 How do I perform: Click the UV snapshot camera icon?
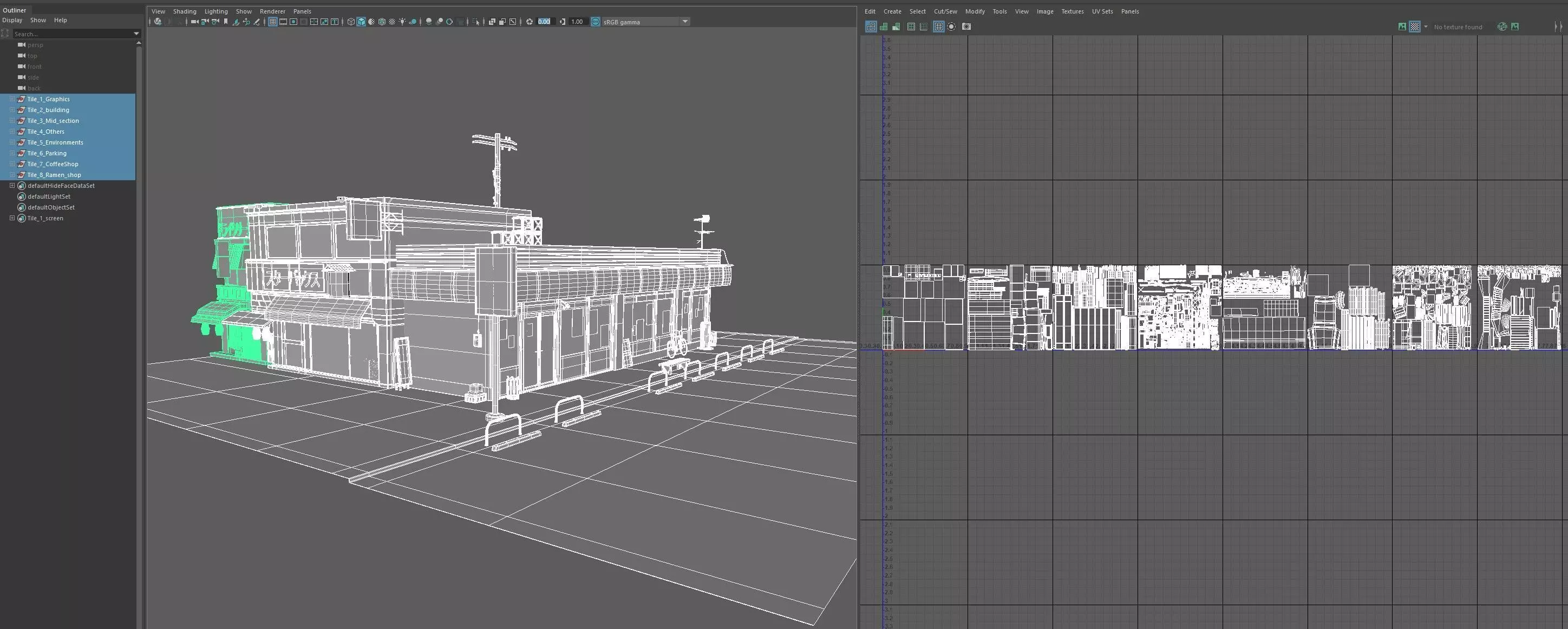point(966,26)
